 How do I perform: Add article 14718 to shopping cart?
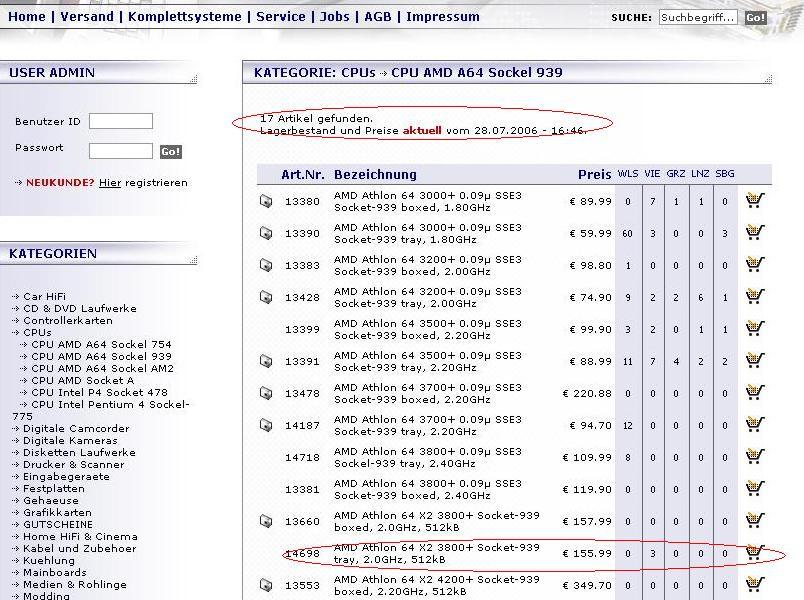755,456
